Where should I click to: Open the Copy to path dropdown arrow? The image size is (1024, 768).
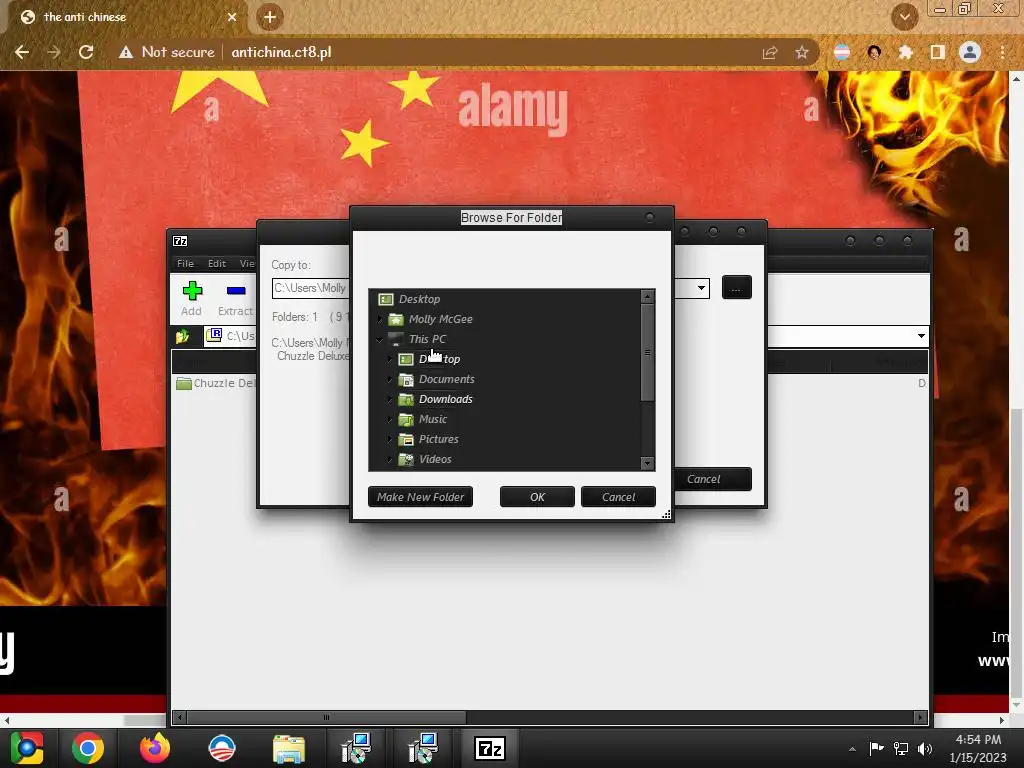click(701, 287)
